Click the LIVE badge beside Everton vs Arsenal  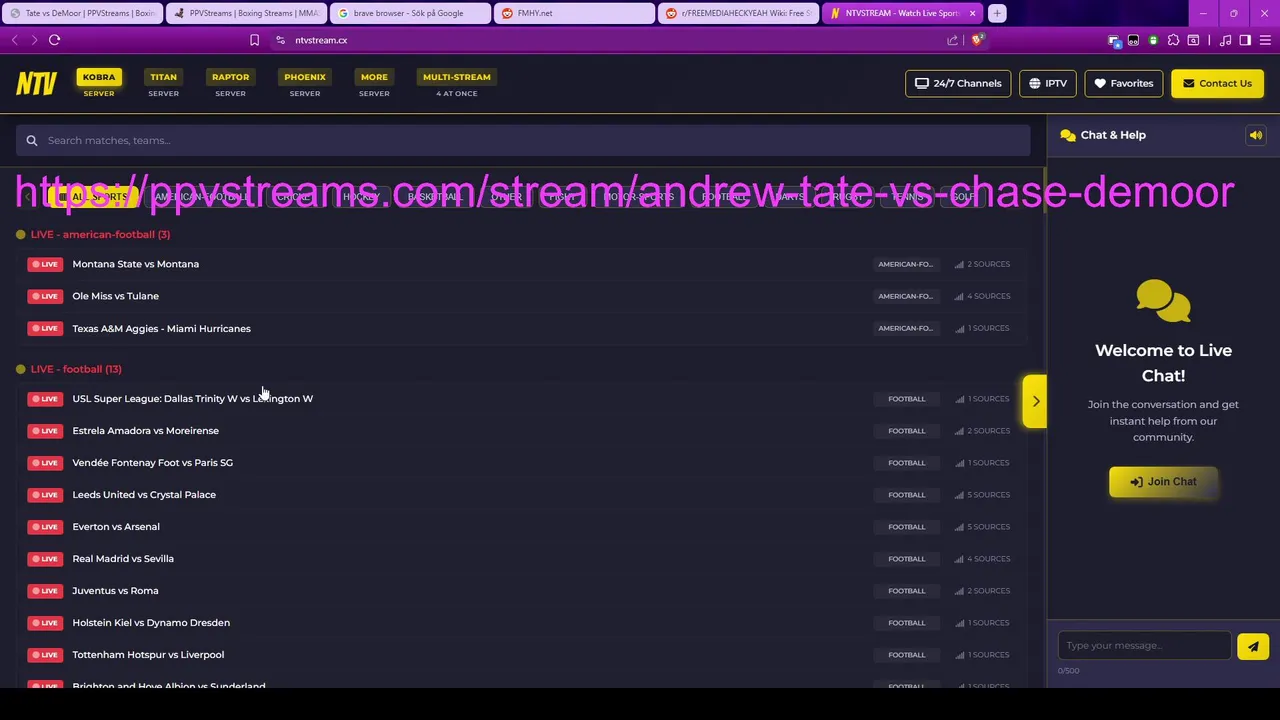point(45,527)
